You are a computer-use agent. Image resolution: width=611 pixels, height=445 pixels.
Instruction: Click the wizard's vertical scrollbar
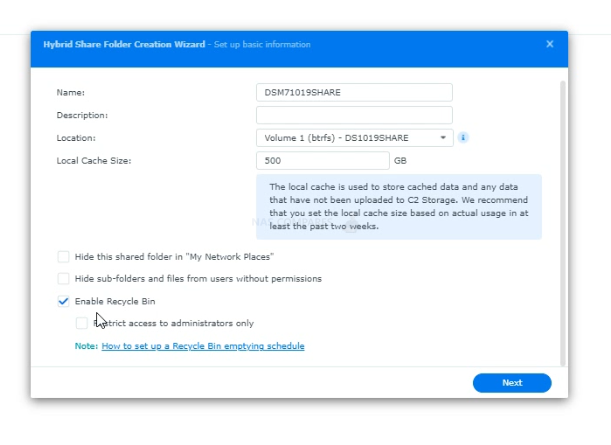562,223
